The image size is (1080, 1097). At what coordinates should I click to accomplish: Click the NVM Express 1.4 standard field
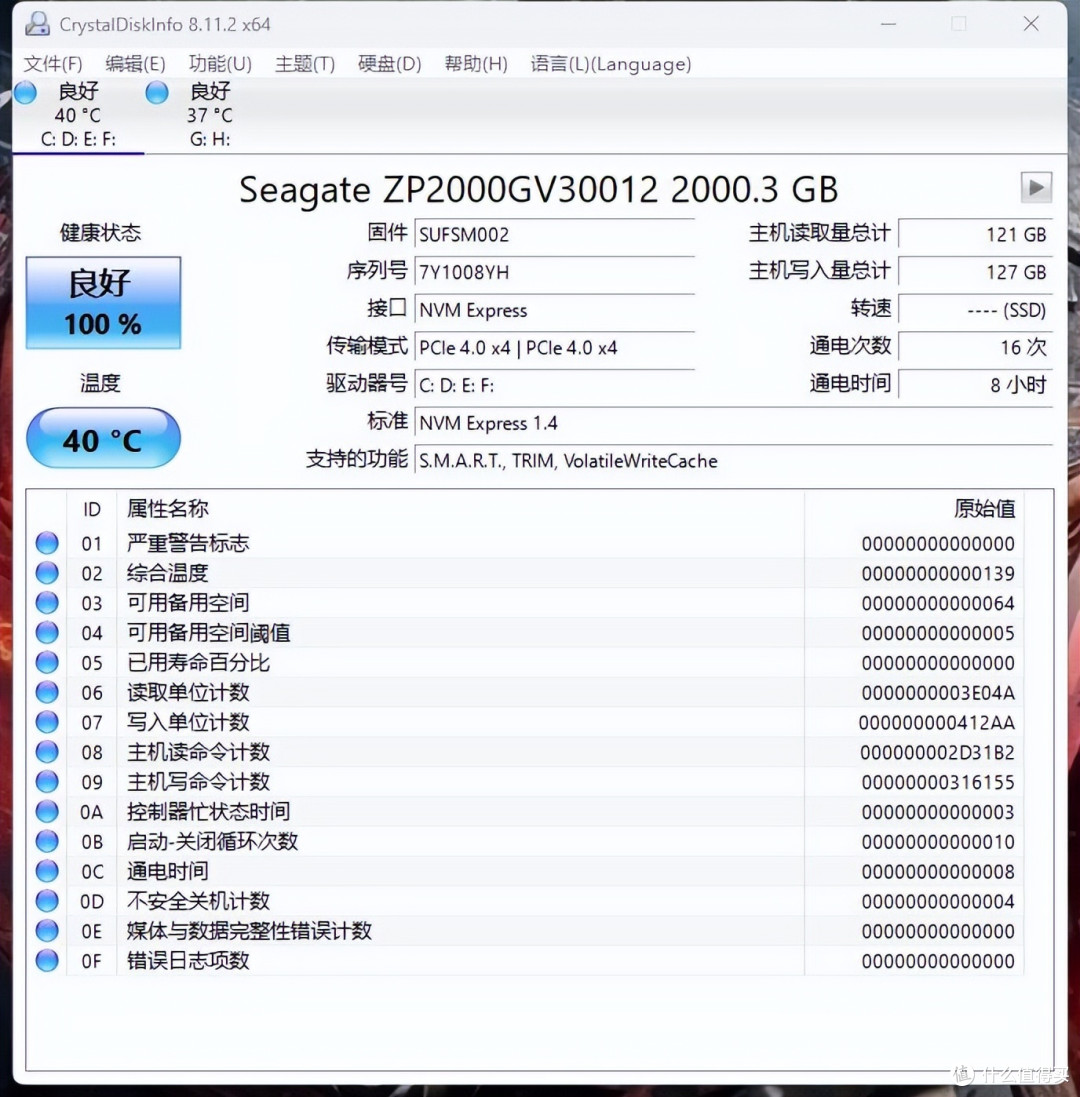coord(733,424)
